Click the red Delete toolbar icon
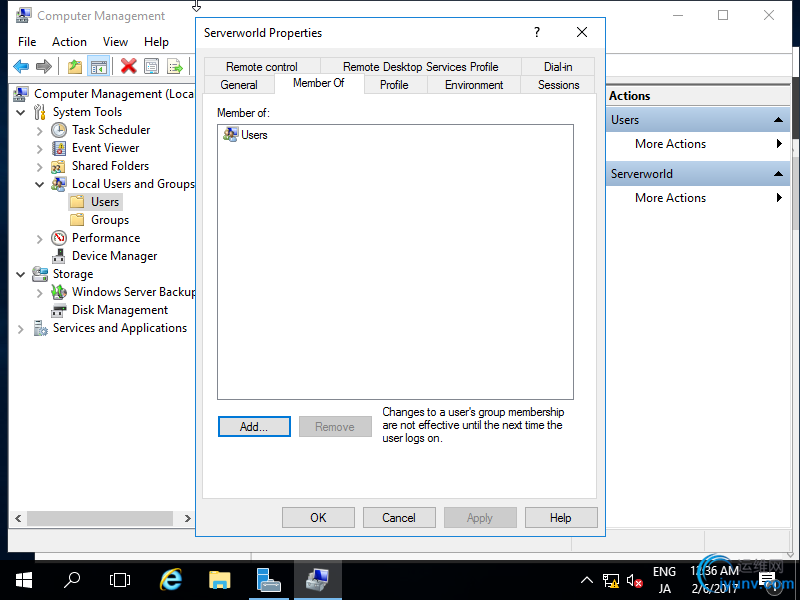The image size is (800, 600). click(x=129, y=66)
